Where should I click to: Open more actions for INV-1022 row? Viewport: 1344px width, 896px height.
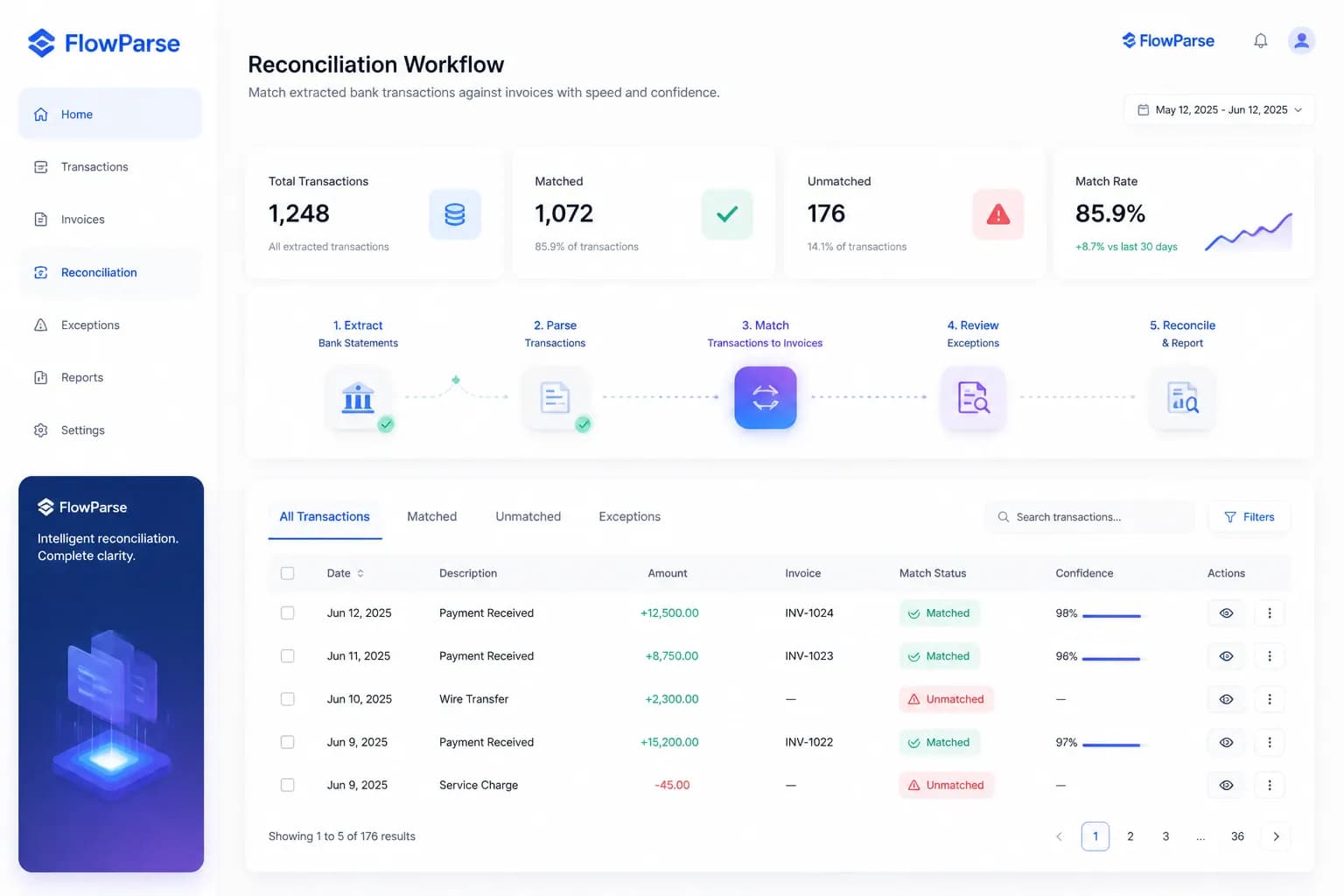point(1270,742)
